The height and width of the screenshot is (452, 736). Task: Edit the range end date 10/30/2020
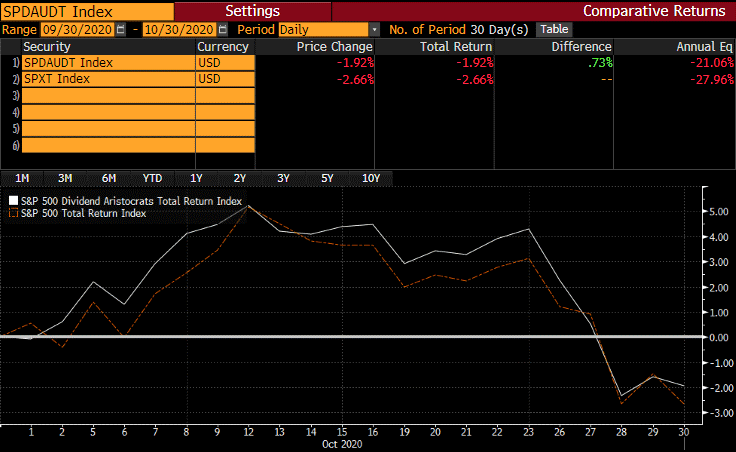179,30
